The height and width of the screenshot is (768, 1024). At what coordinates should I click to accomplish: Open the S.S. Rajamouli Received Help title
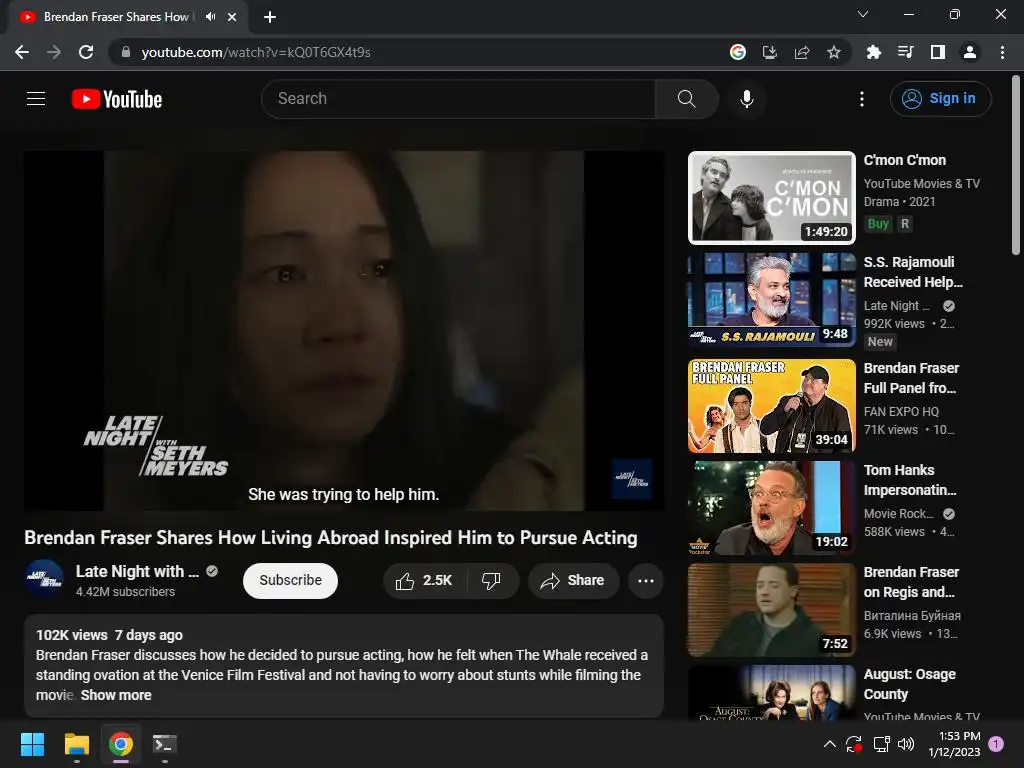coord(913,272)
